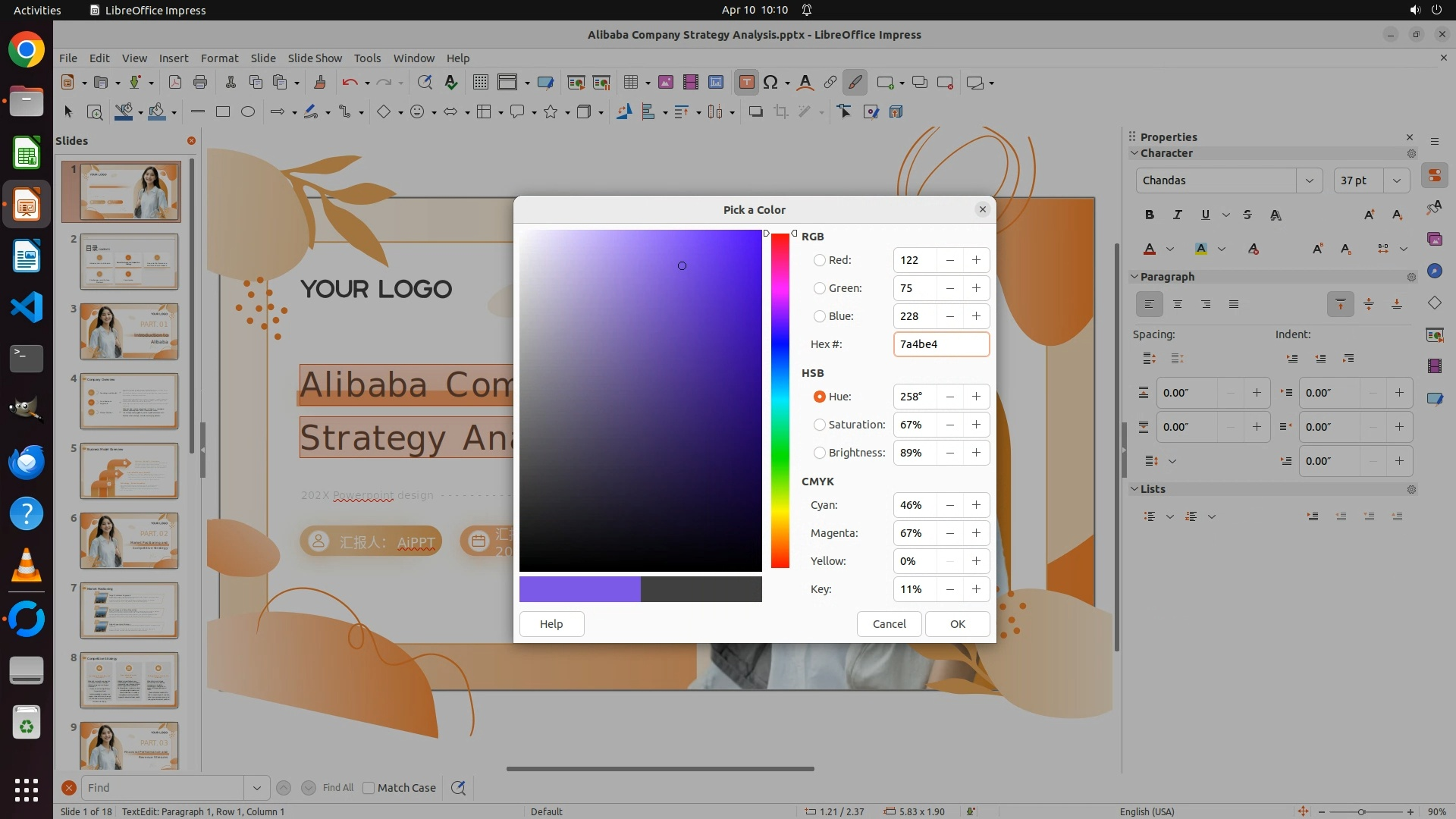The height and width of the screenshot is (819, 1456).
Task: Collapse the Paragraph section expander
Action: [1134, 277]
